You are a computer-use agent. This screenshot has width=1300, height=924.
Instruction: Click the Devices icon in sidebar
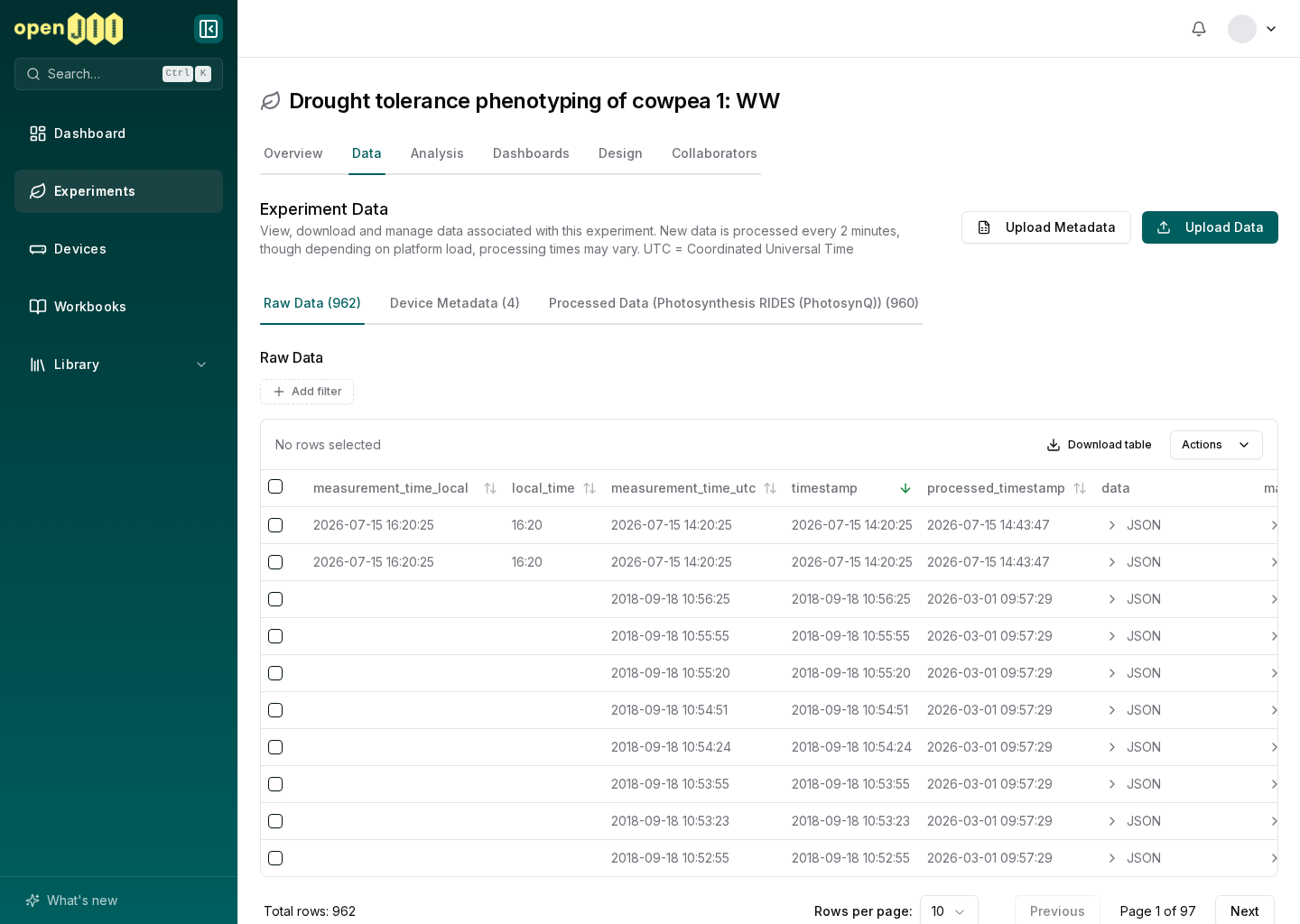(x=38, y=249)
